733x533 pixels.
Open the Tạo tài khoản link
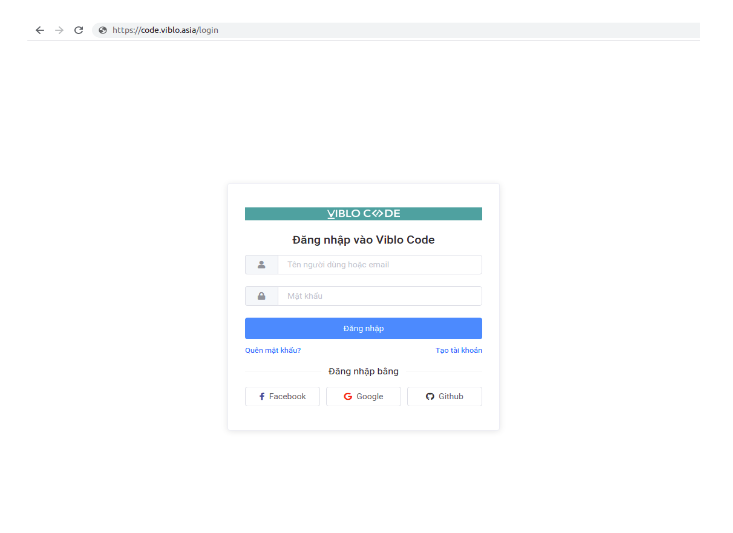459,350
